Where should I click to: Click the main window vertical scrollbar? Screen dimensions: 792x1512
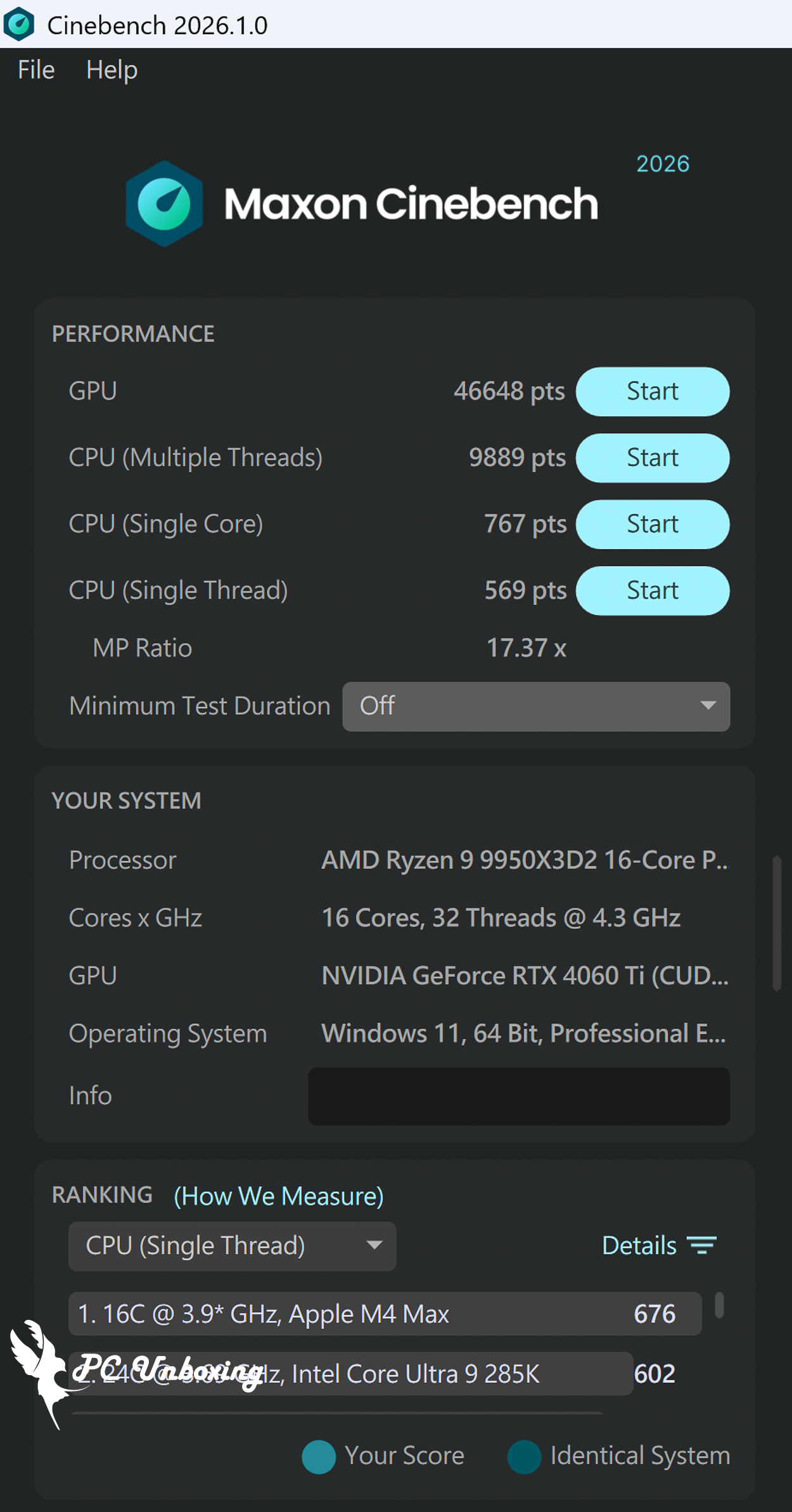(x=777, y=923)
